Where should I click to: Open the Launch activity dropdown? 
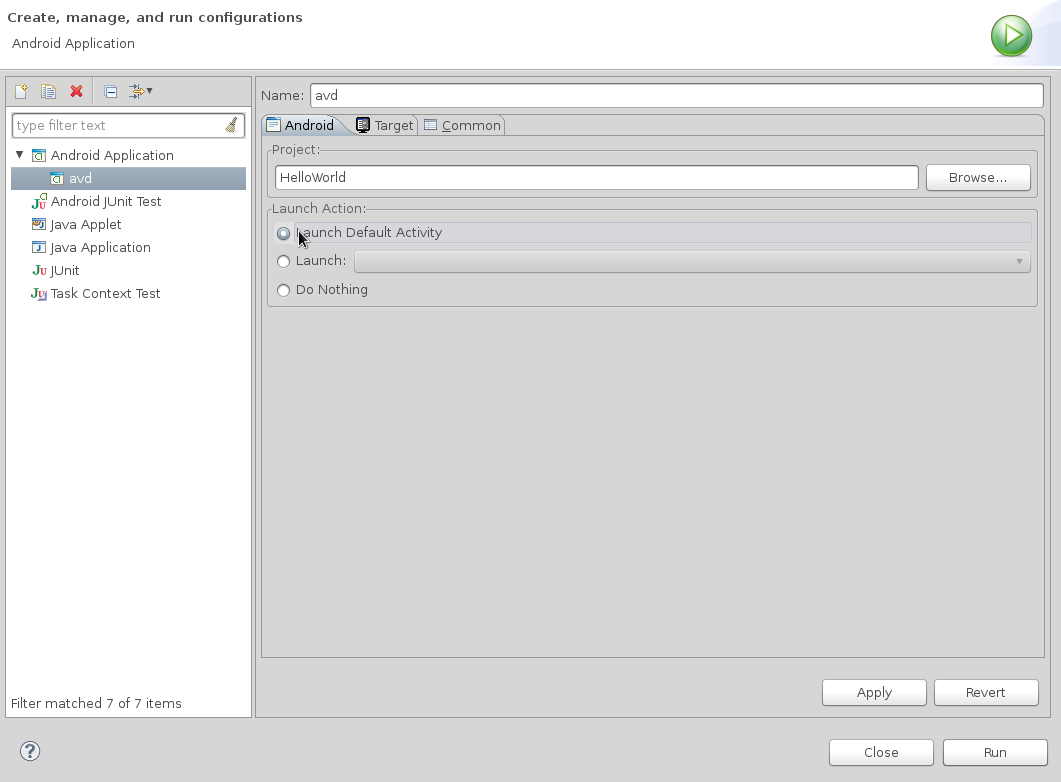[x=692, y=262]
